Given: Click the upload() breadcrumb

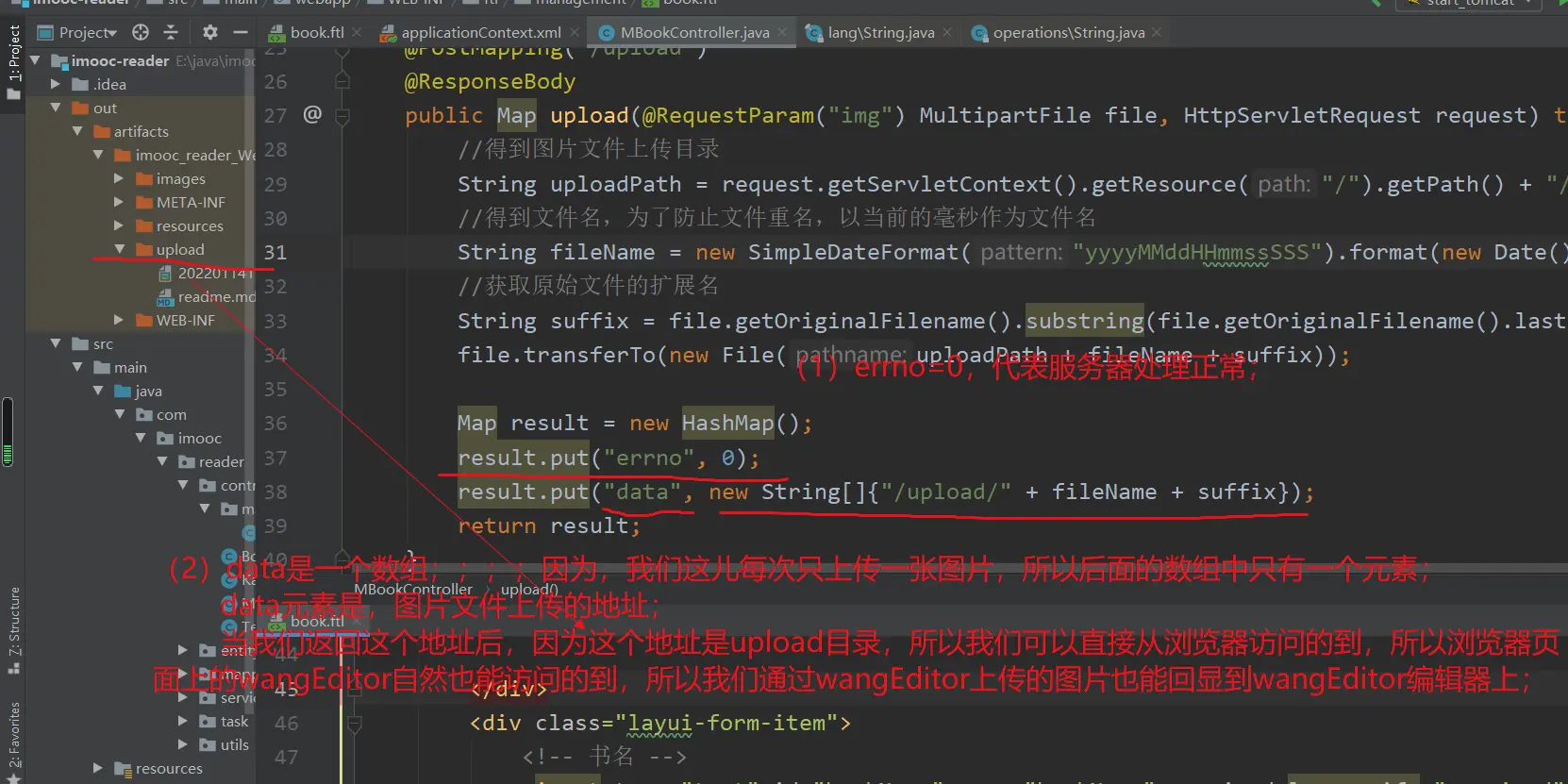Looking at the screenshot, I should point(529,589).
